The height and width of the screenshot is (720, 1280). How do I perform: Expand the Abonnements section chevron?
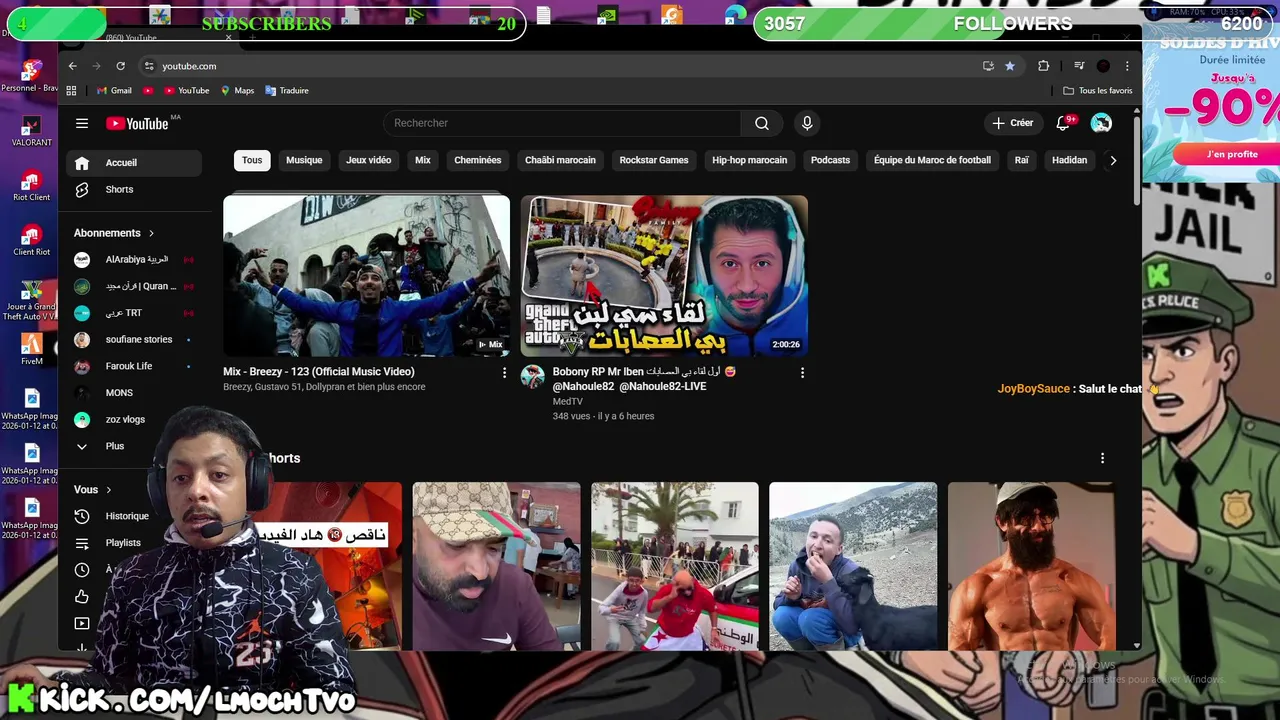tap(151, 233)
